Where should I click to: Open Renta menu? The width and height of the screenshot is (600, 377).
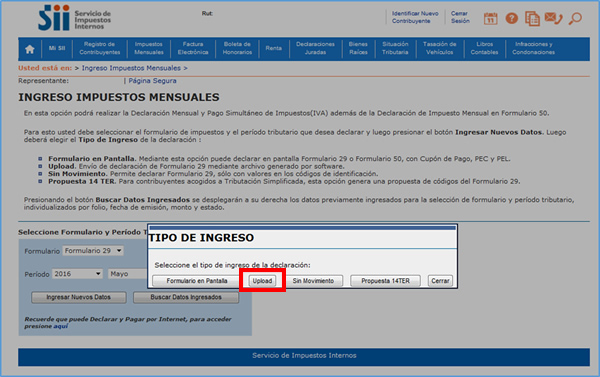point(274,48)
